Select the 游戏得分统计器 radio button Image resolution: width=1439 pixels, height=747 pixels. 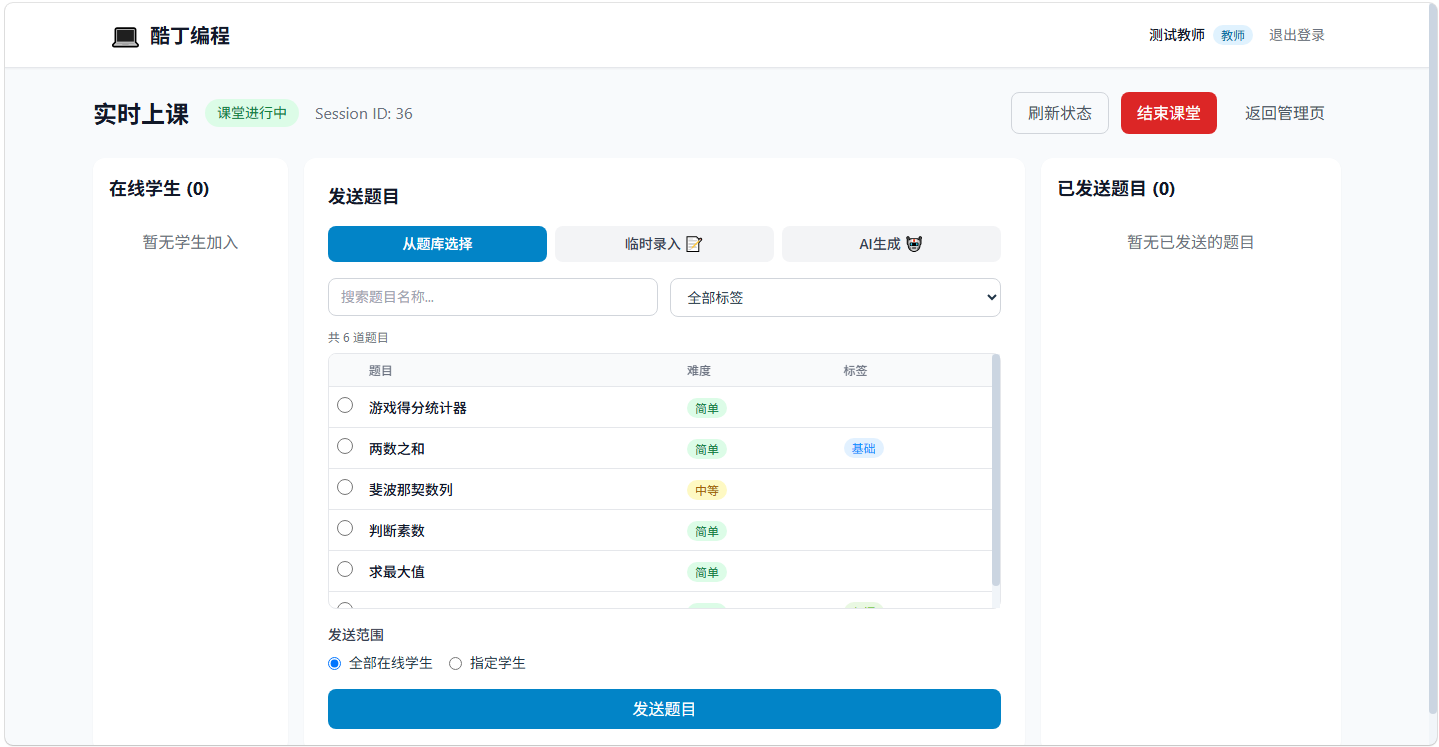pos(345,405)
